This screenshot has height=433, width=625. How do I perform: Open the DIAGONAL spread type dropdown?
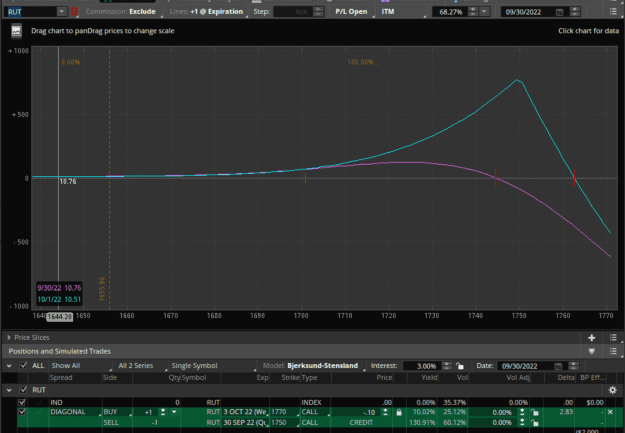[75, 412]
